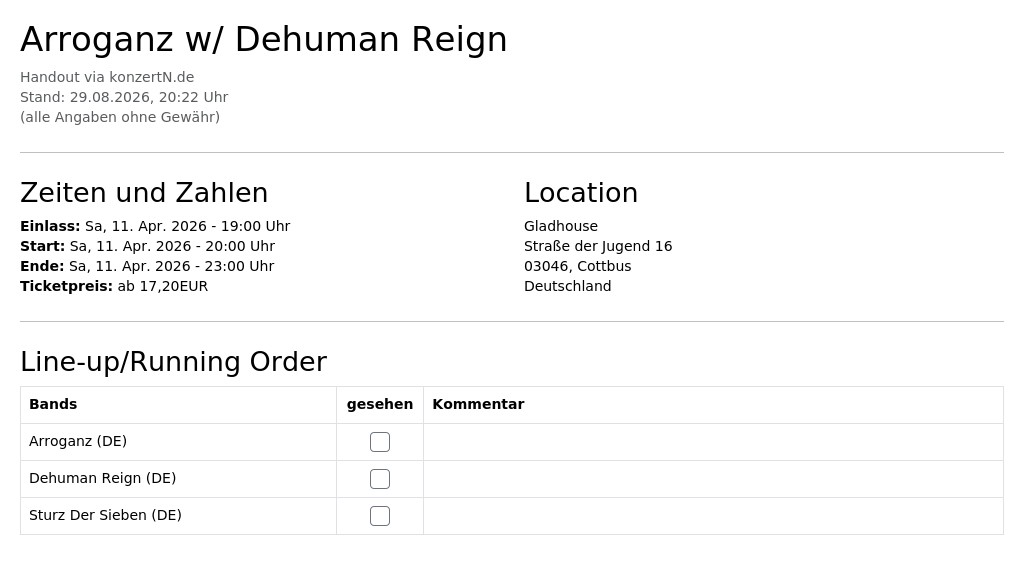Click the Line-up/Running Order heading
This screenshot has height=571, width=1024.
[x=174, y=362]
